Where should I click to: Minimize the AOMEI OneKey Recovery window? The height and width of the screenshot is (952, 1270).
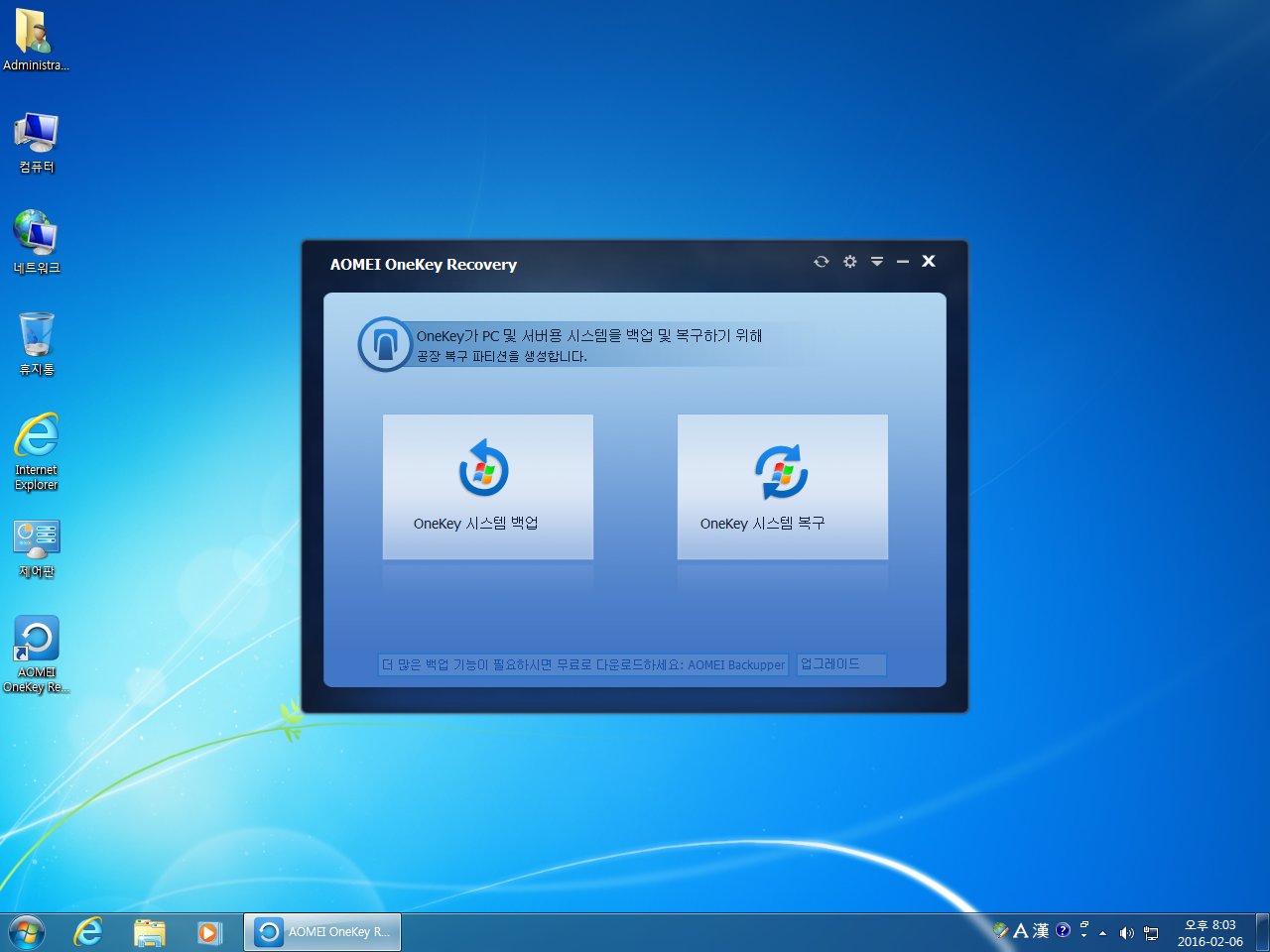(903, 262)
